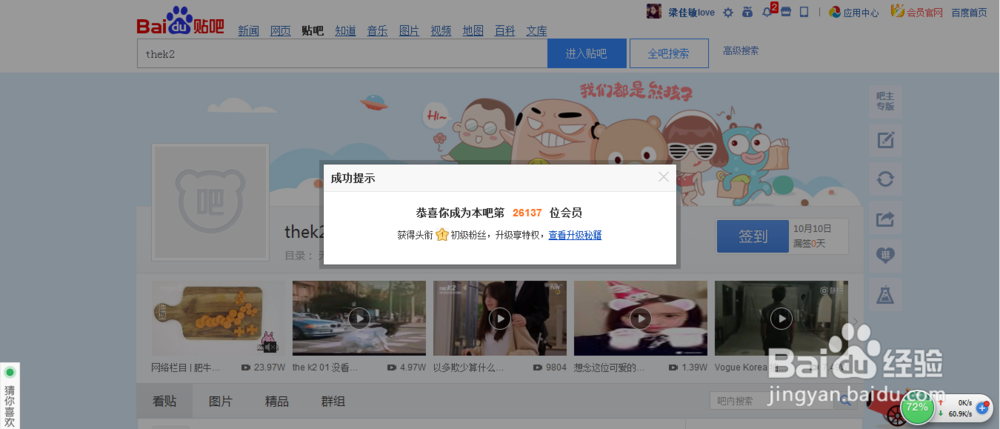This screenshot has width=1000, height=429.
Task: Play the Vogue Korea video
Action: (781, 318)
